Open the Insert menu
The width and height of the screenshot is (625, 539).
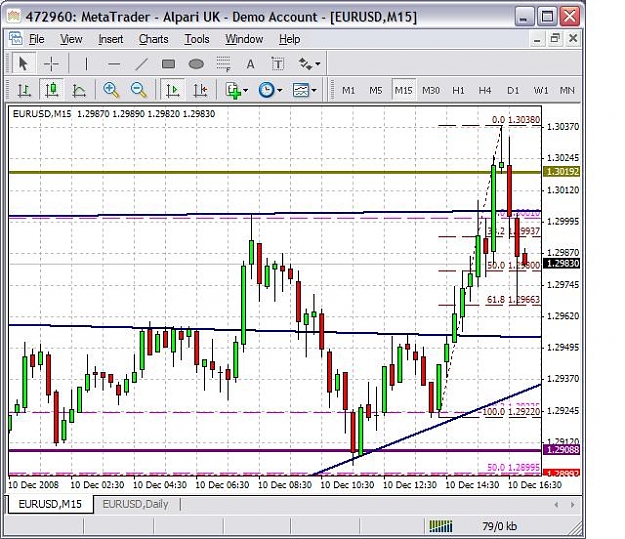pyautogui.click(x=110, y=39)
